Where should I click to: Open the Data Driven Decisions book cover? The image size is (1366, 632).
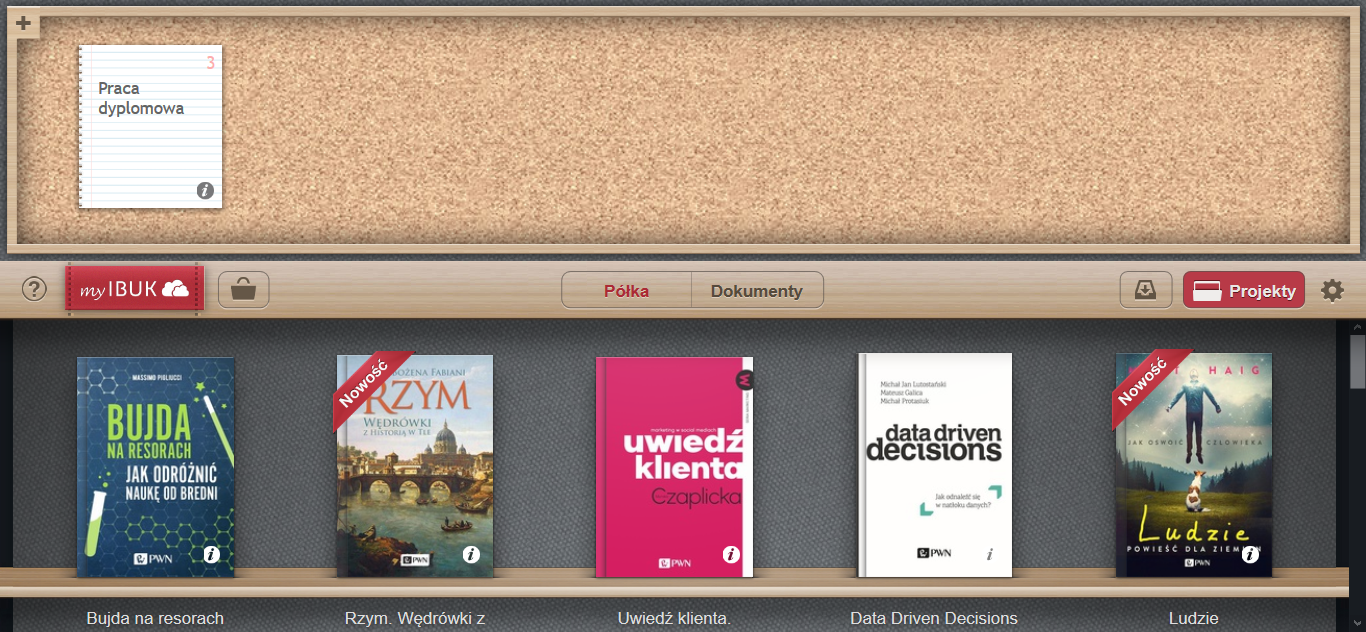click(935, 465)
